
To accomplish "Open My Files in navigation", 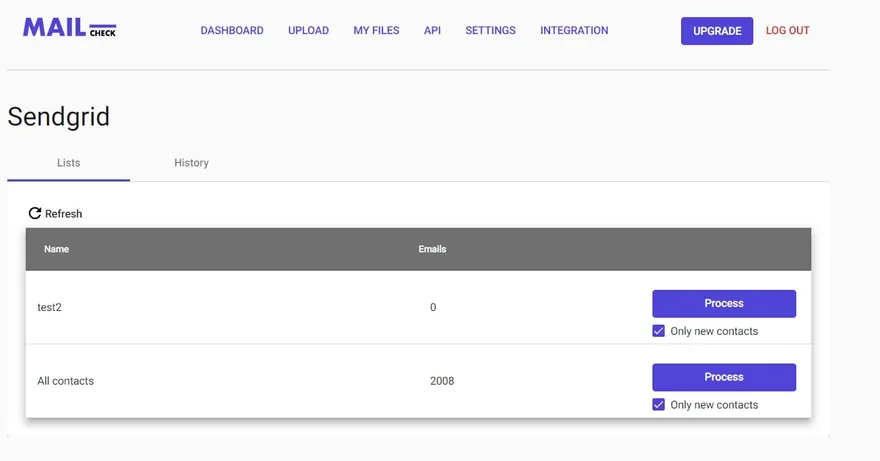I will pyautogui.click(x=376, y=30).
